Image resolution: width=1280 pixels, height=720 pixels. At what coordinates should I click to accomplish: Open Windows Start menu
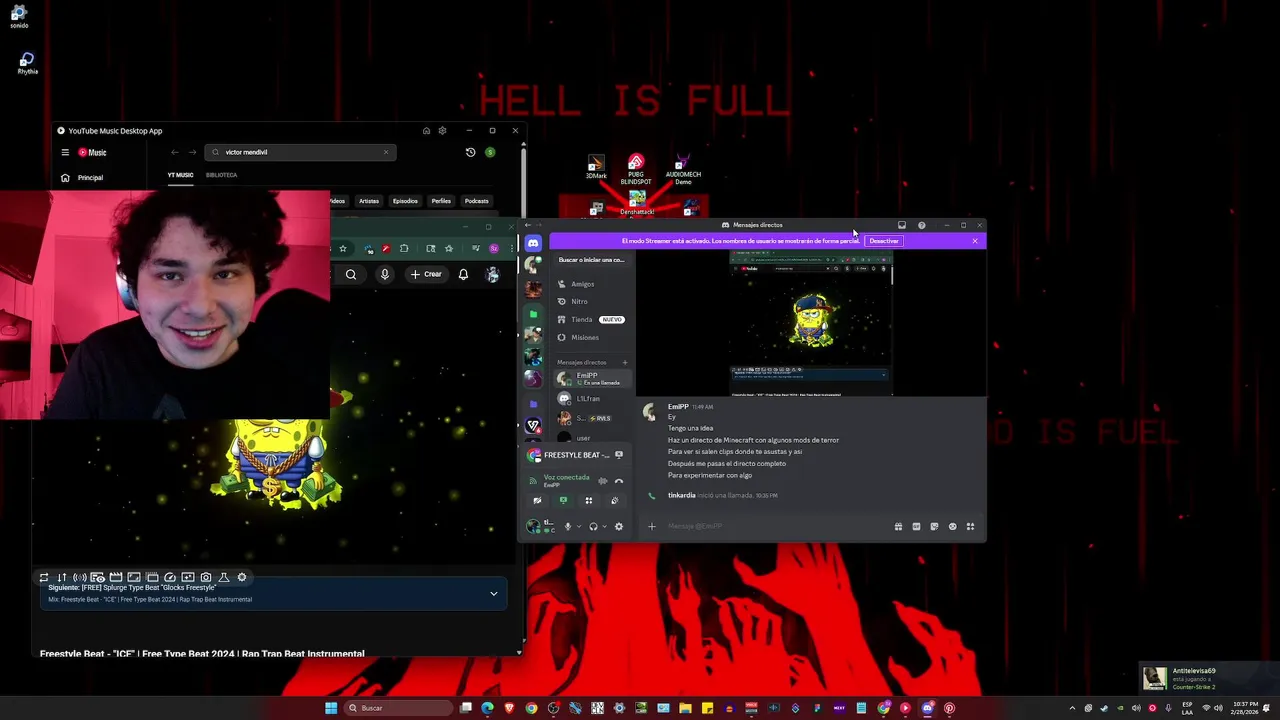(331, 708)
